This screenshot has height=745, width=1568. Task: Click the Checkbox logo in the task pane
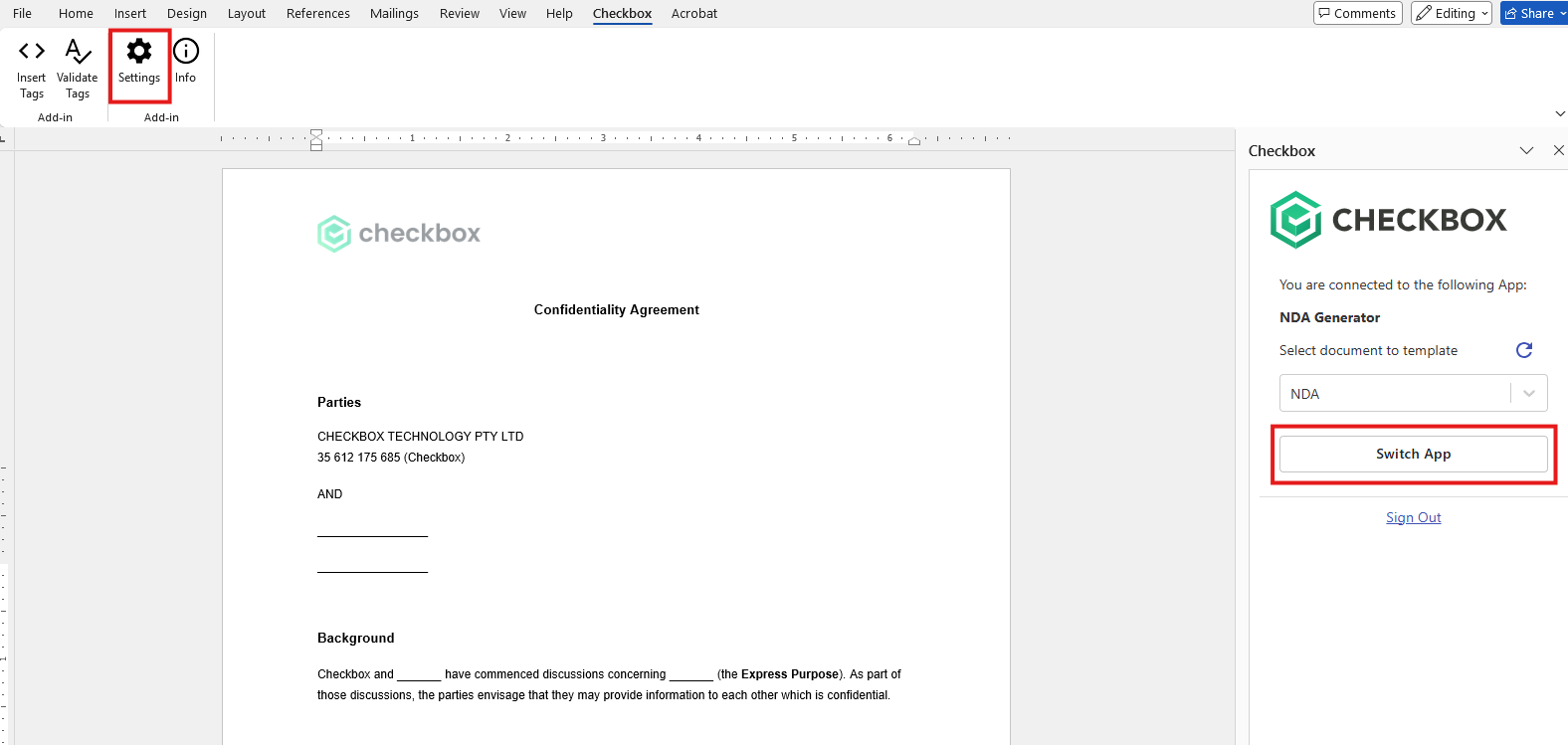tap(1389, 220)
